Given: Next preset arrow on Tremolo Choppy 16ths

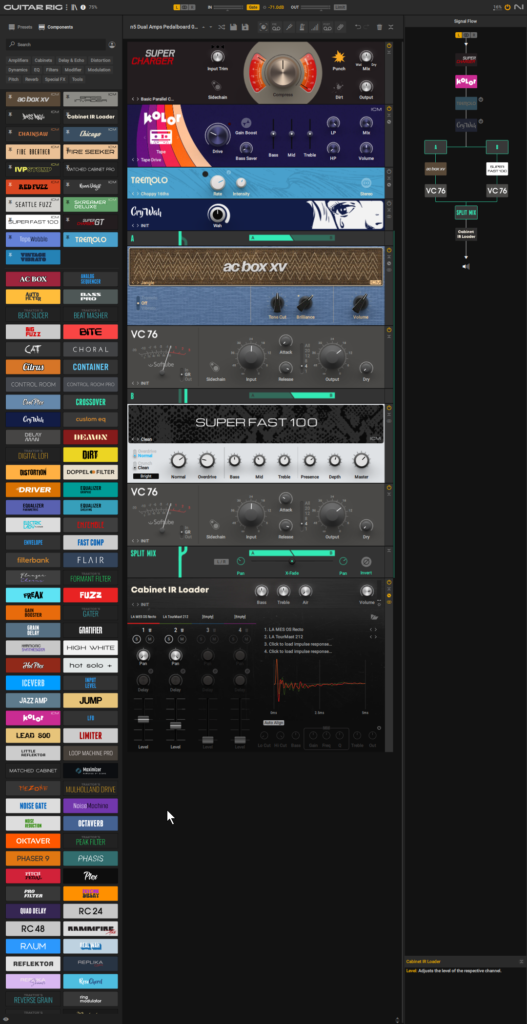Looking at the screenshot, I should coord(138,194).
